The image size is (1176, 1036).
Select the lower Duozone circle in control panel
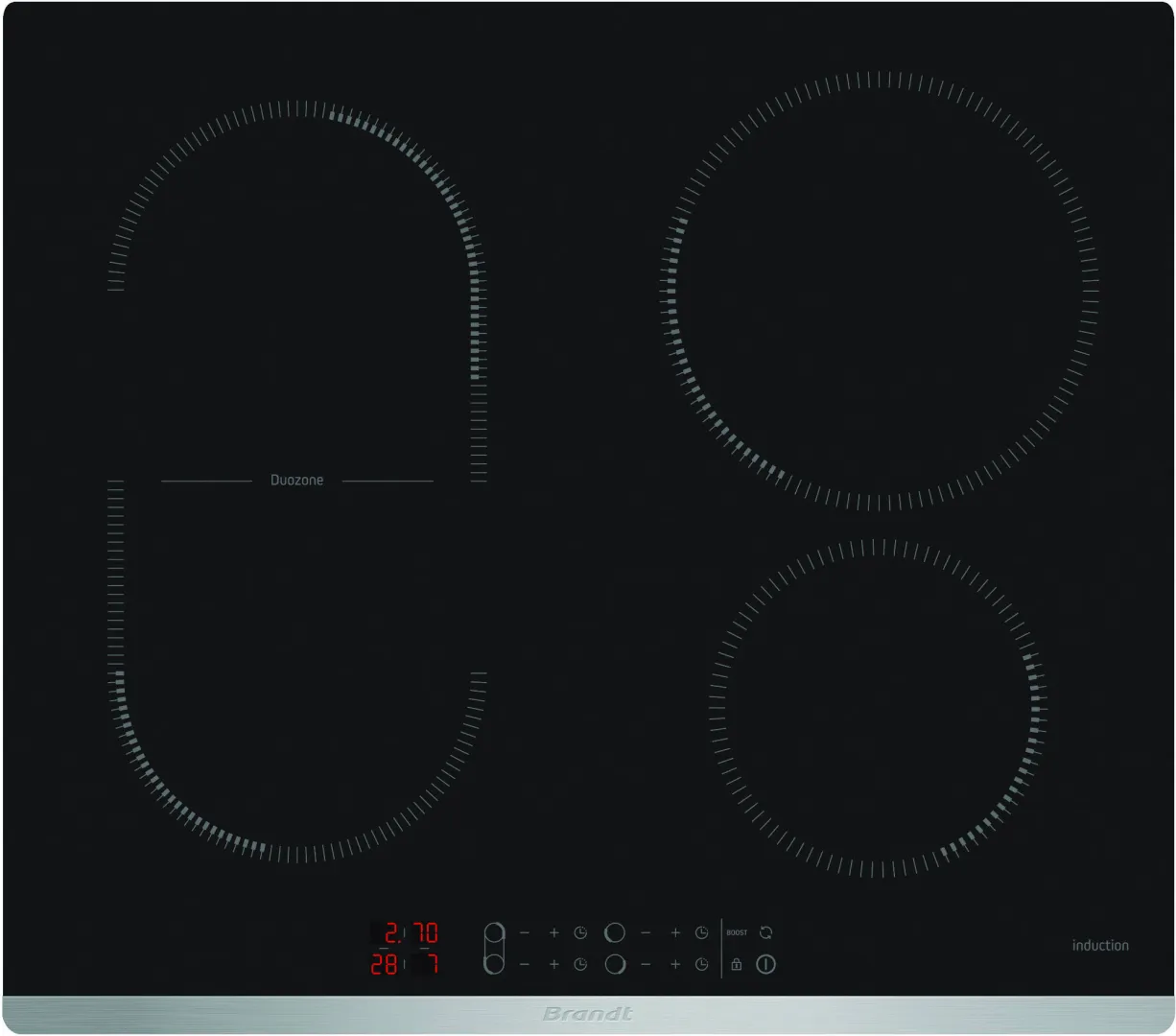[x=494, y=964]
